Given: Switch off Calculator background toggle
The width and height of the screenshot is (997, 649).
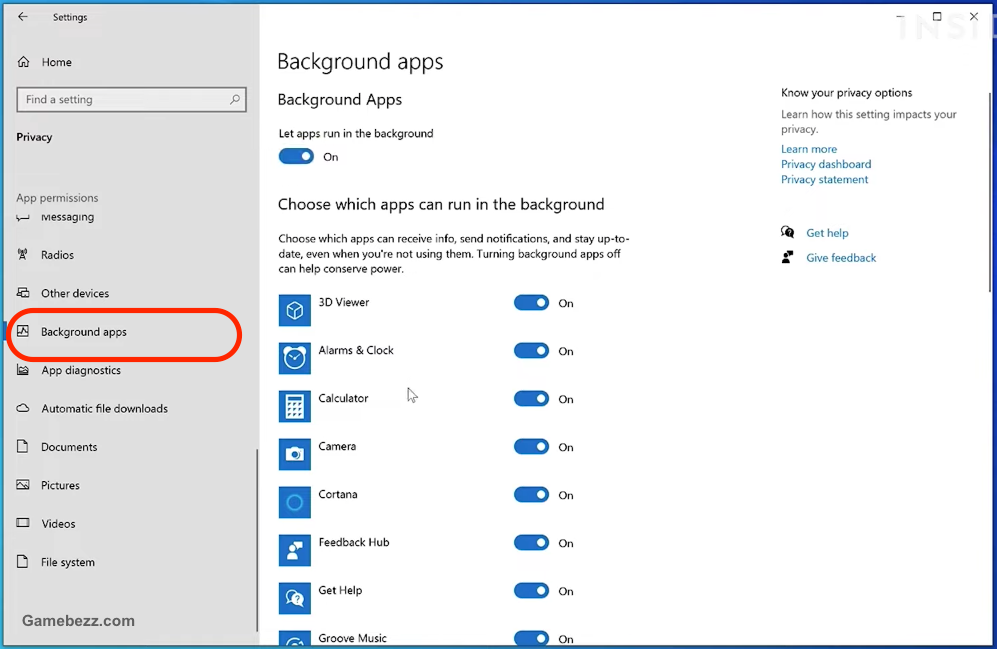Looking at the screenshot, I should (532, 399).
